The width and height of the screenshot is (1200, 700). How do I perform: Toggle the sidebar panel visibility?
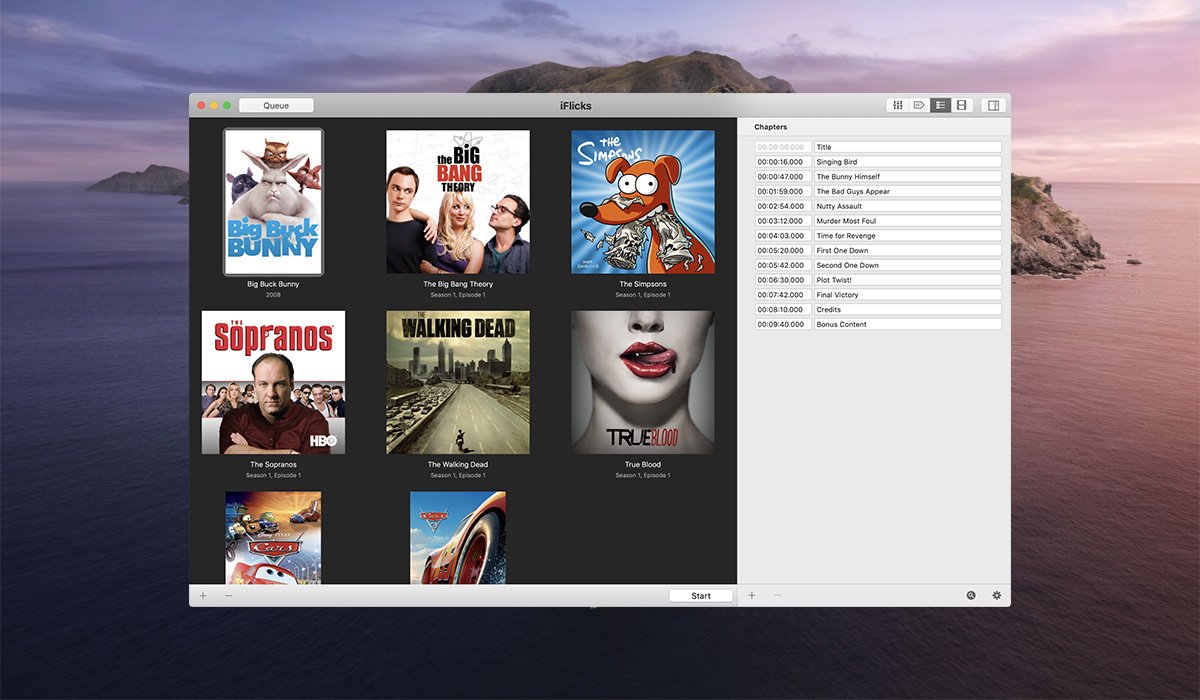(x=993, y=105)
